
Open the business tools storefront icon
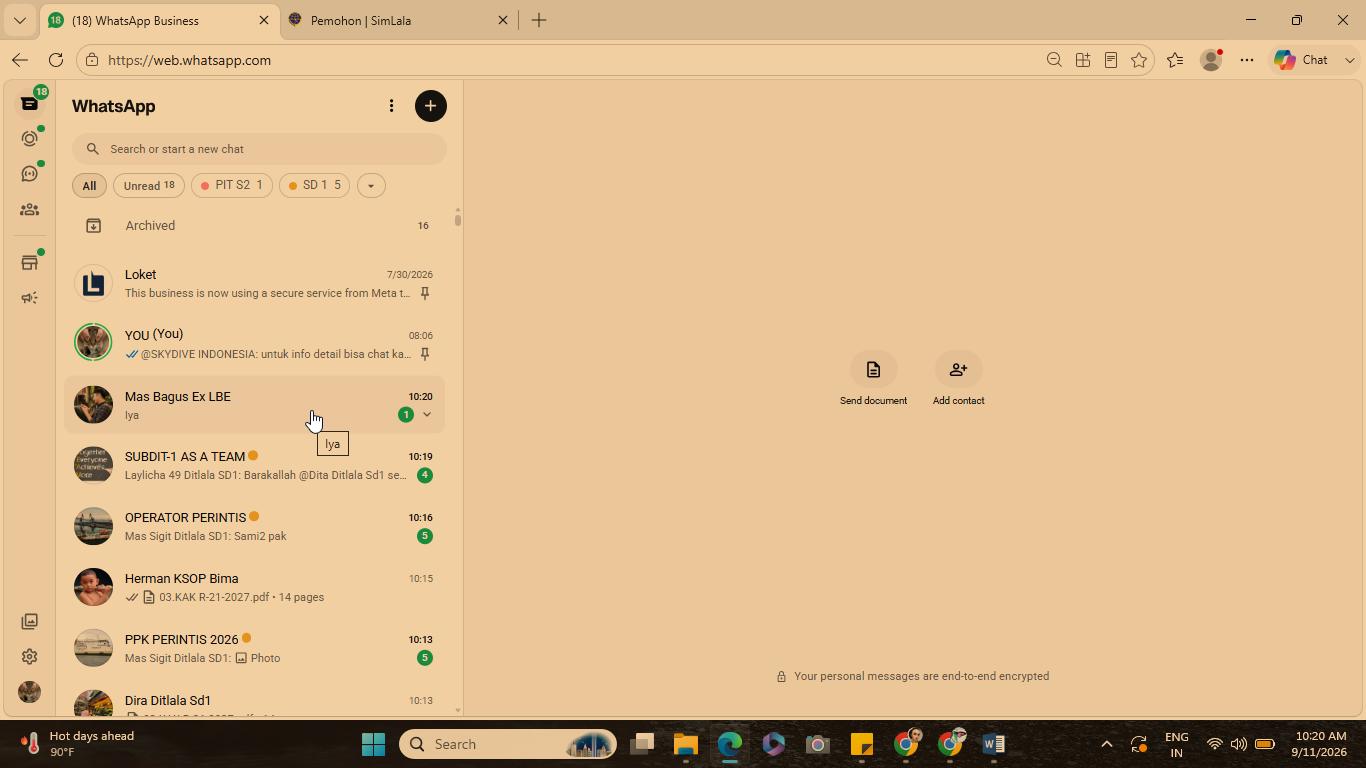[x=30, y=263]
